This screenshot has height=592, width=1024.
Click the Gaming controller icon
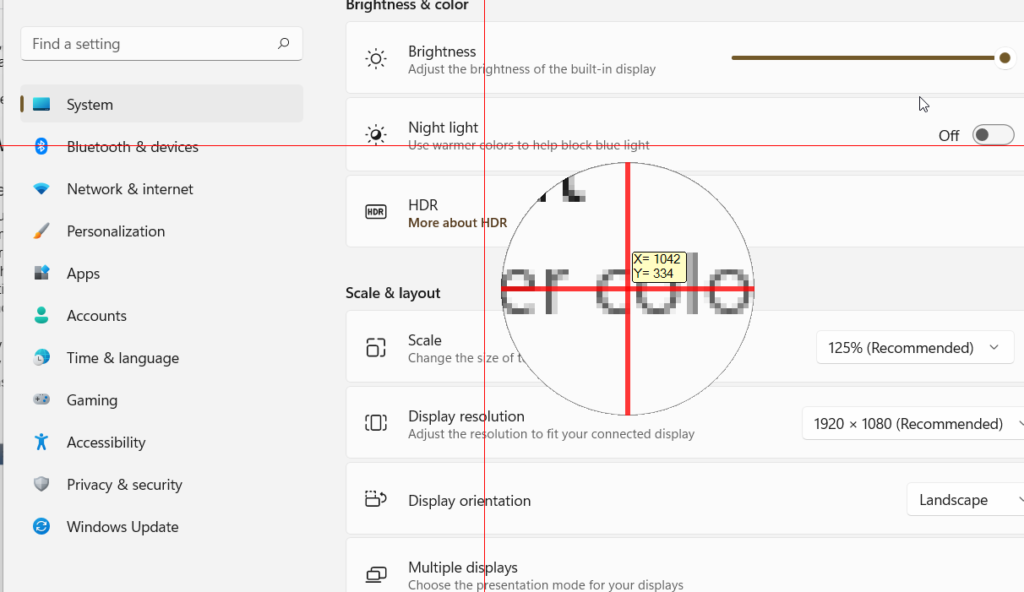pyautogui.click(x=41, y=399)
